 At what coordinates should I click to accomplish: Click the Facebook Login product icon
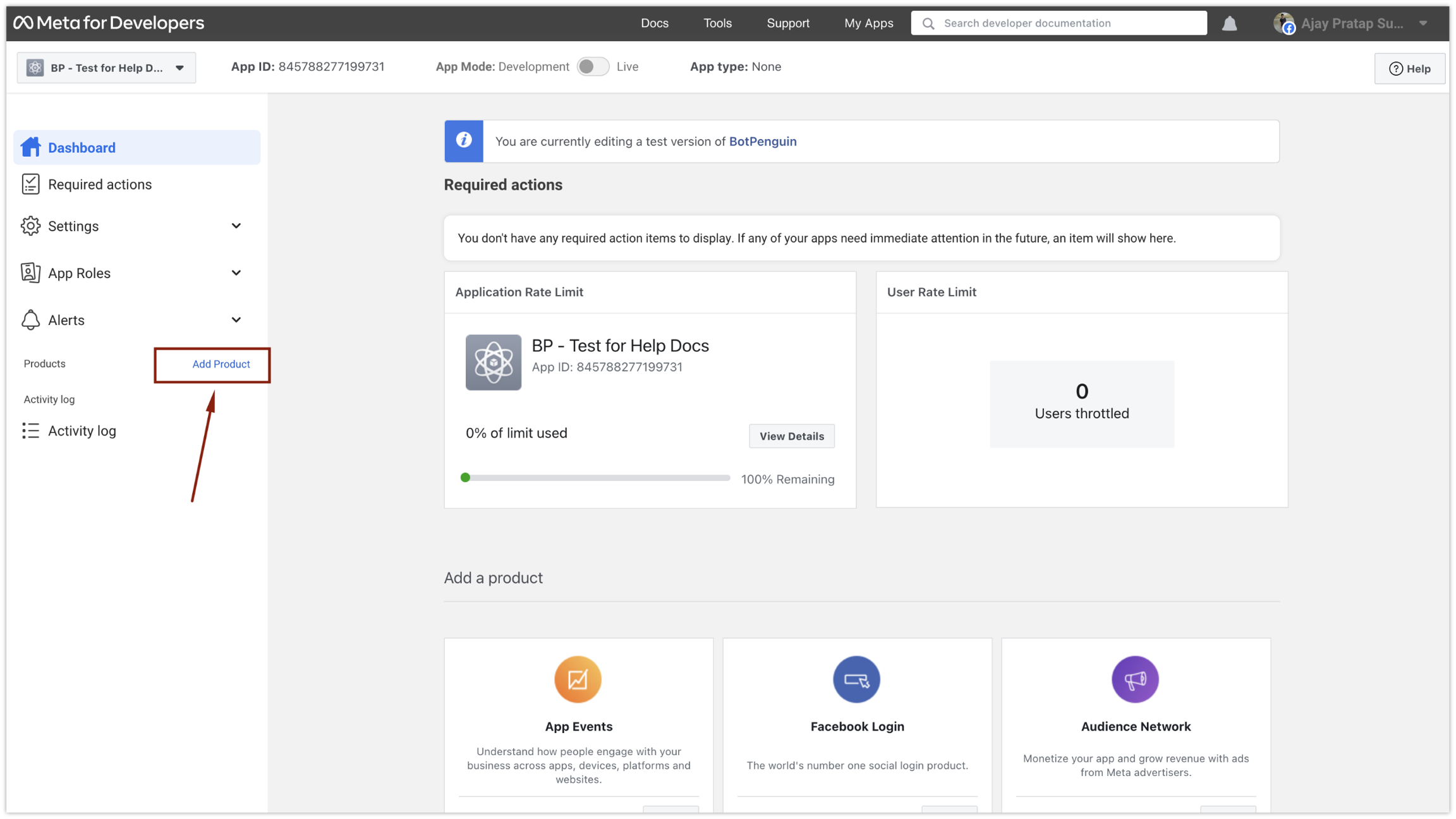pos(856,679)
